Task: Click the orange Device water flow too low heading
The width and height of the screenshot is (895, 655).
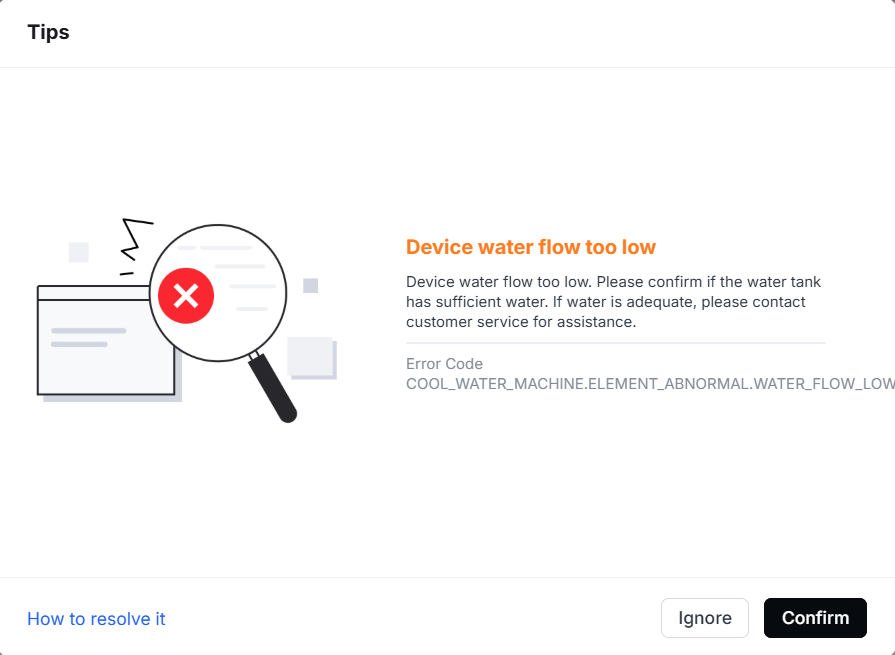Action: click(x=531, y=247)
